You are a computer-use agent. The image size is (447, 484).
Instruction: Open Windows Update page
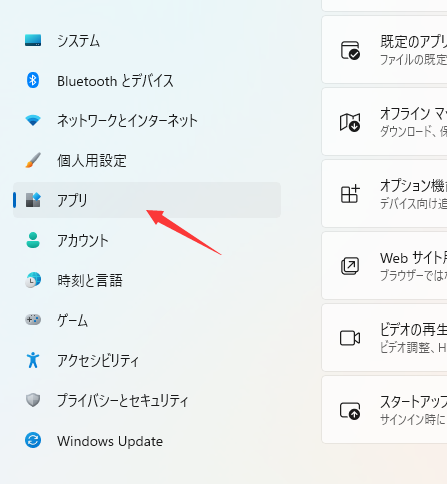click(x=147, y=440)
